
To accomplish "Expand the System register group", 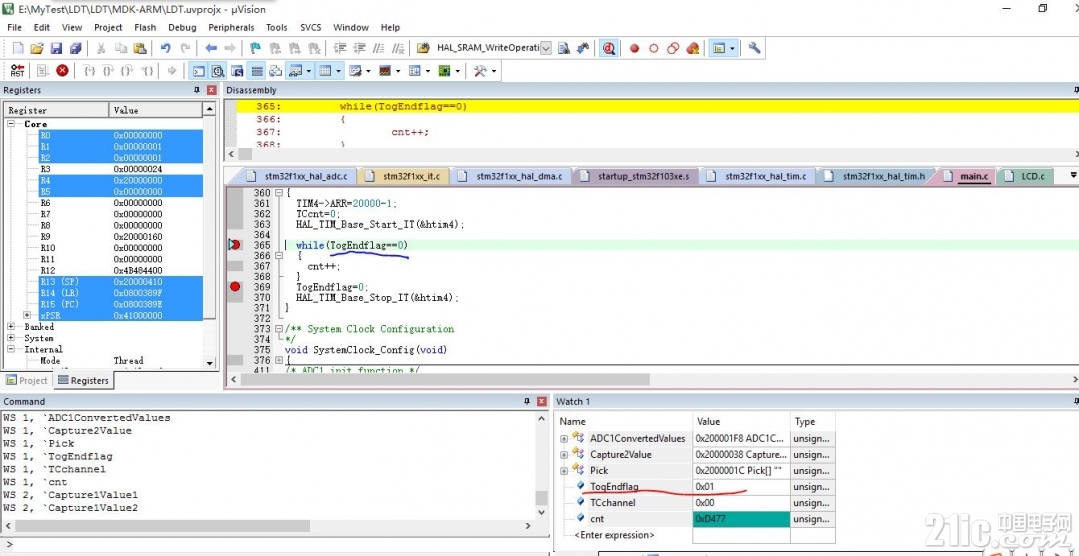I will (x=12, y=338).
